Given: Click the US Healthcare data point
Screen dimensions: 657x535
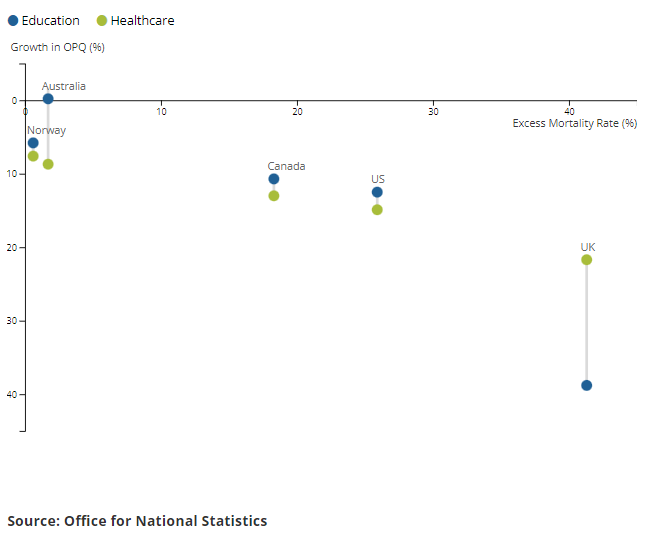Looking at the screenshot, I should (x=377, y=210).
